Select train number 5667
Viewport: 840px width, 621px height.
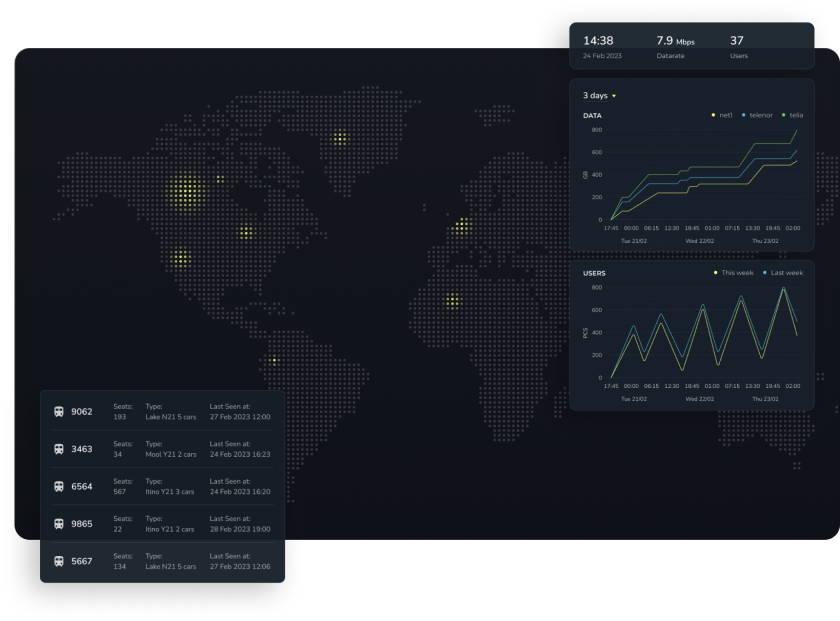tap(81, 561)
